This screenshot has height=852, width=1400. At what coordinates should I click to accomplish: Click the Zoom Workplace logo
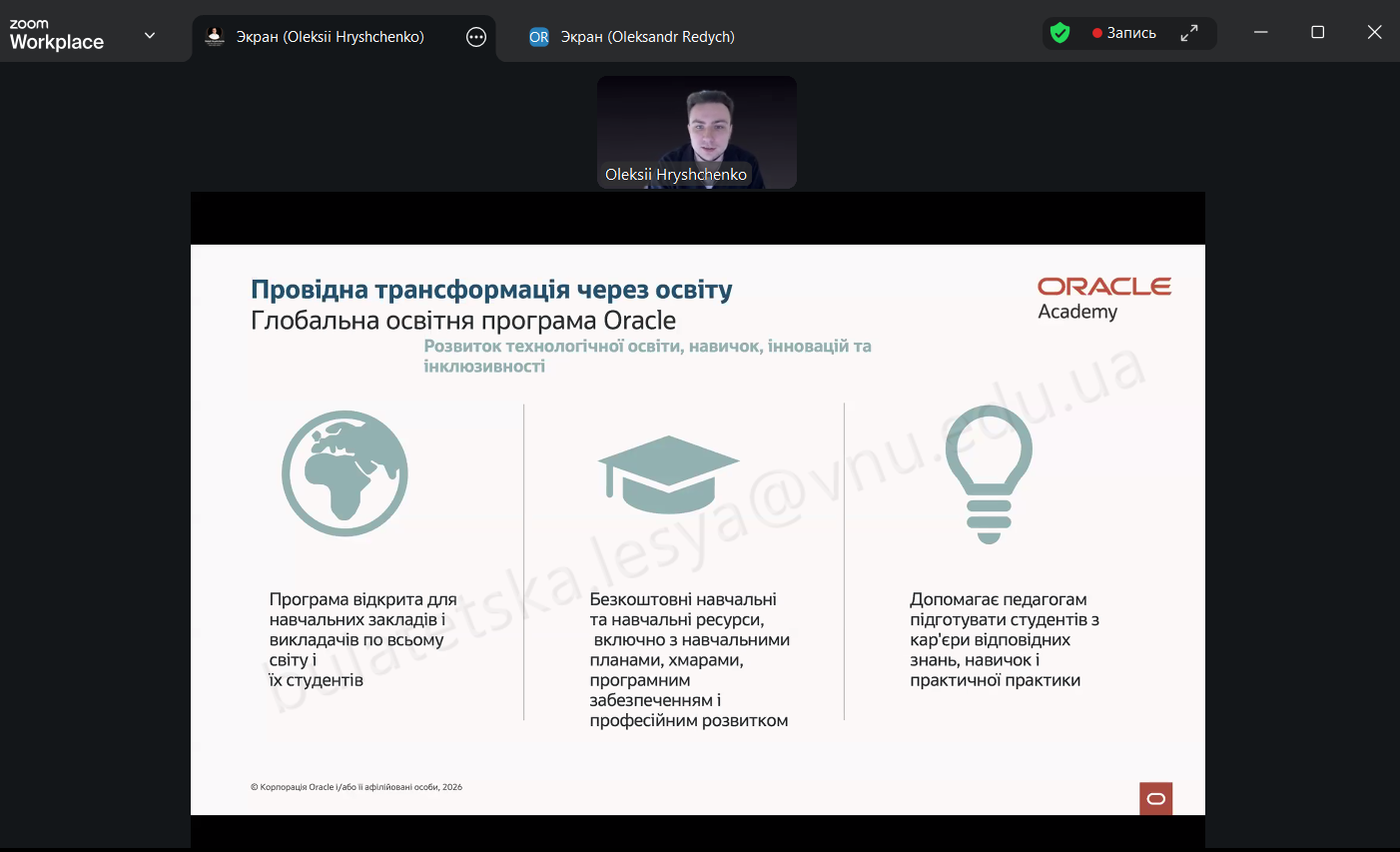pyautogui.click(x=56, y=35)
